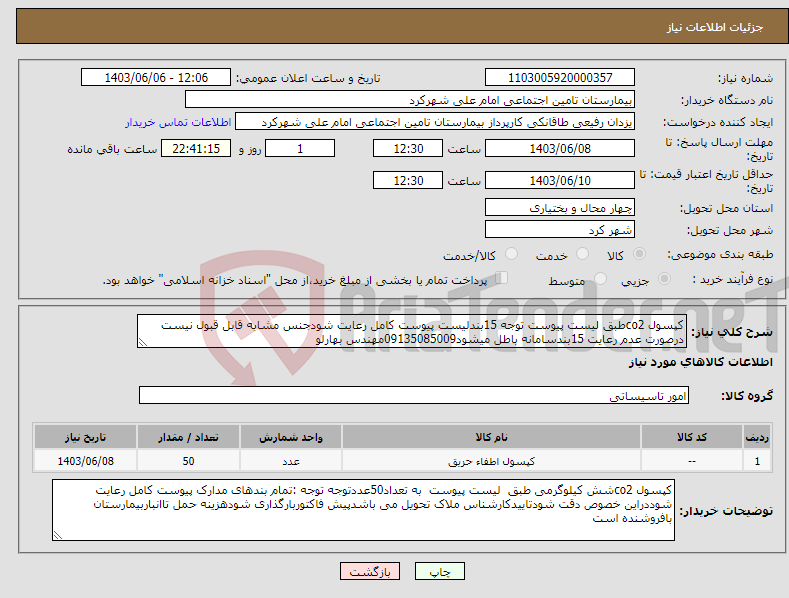Click the delivery province چهار محال و بختیاری field
Screen dimensions: 789x598
pos(560,207)
